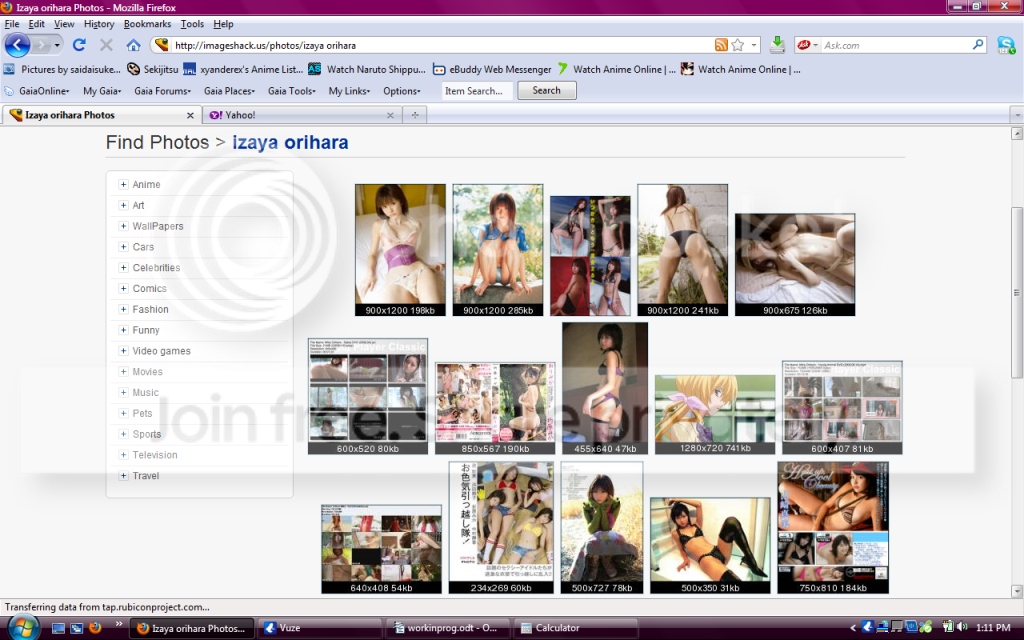Switch to workinprog.odt in the taskbar

(x=448, y=628)
